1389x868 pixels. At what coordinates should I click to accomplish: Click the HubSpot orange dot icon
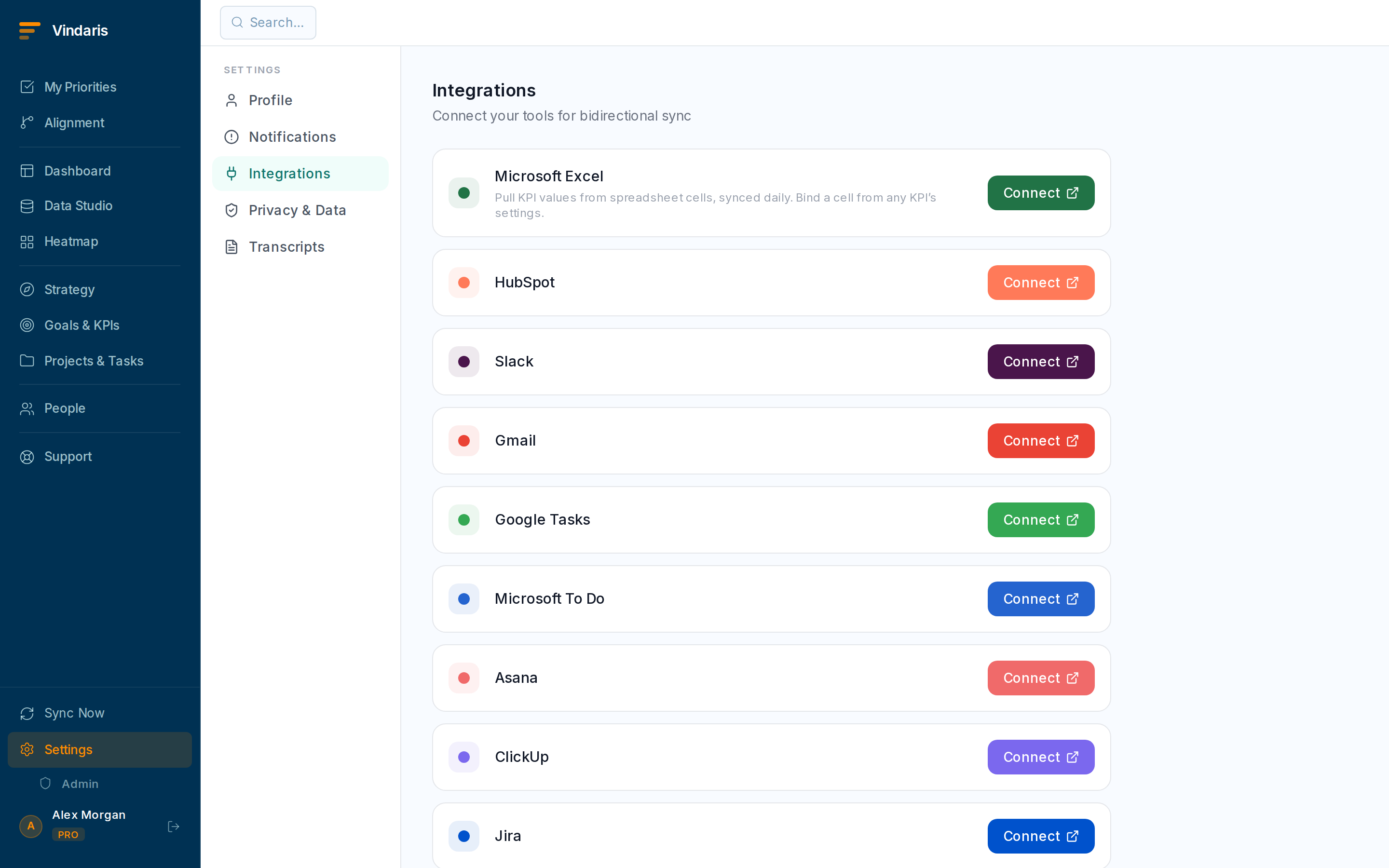coord(464,283)
